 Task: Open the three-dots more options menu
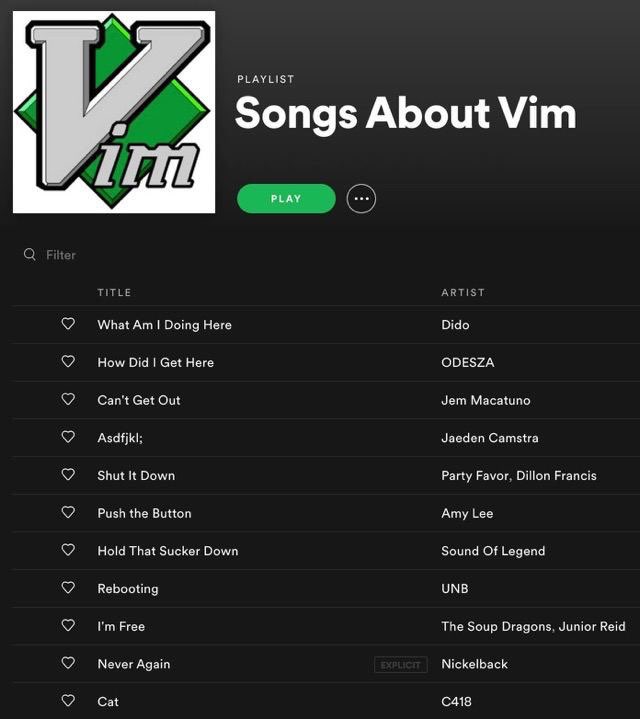[x=361, y=199]
